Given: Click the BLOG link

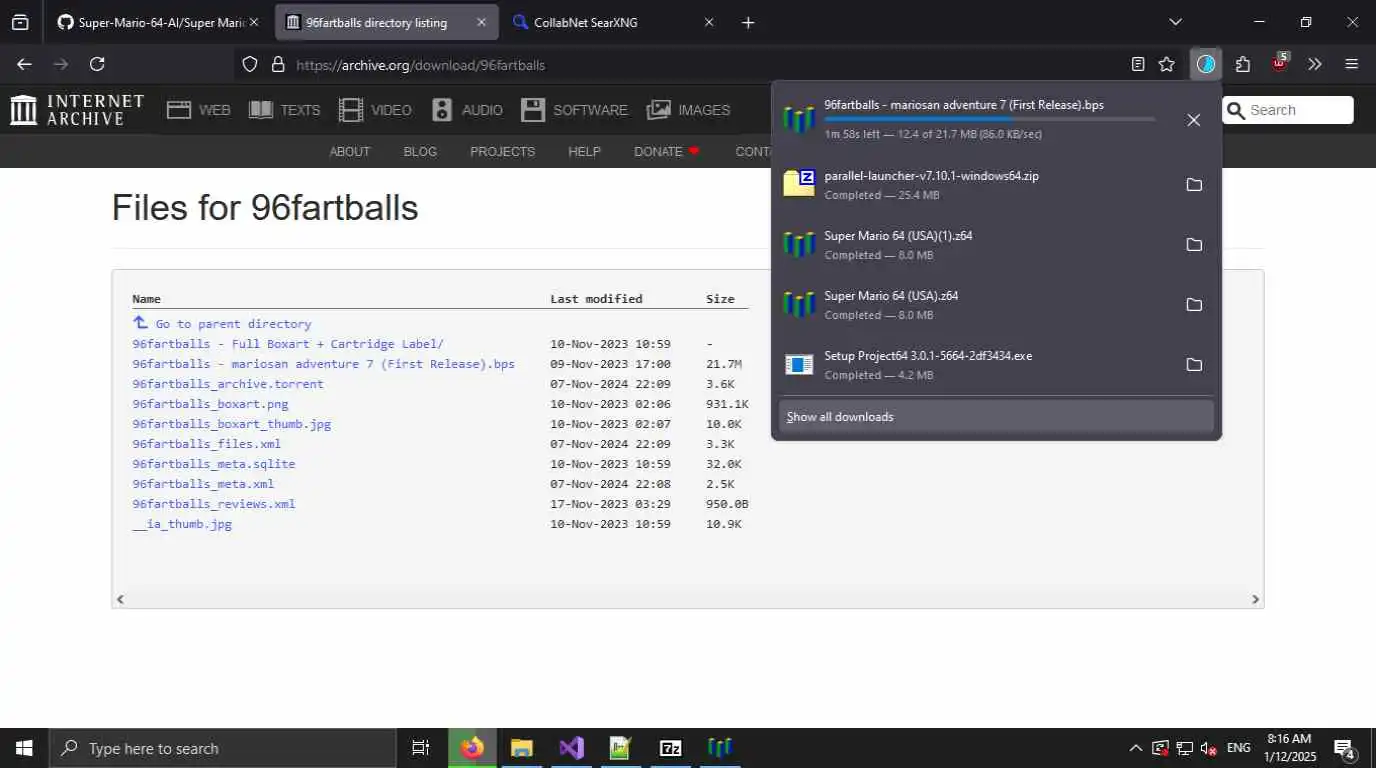Looking at the screenshot, I should pyautogui.click(x=420, y=152).
